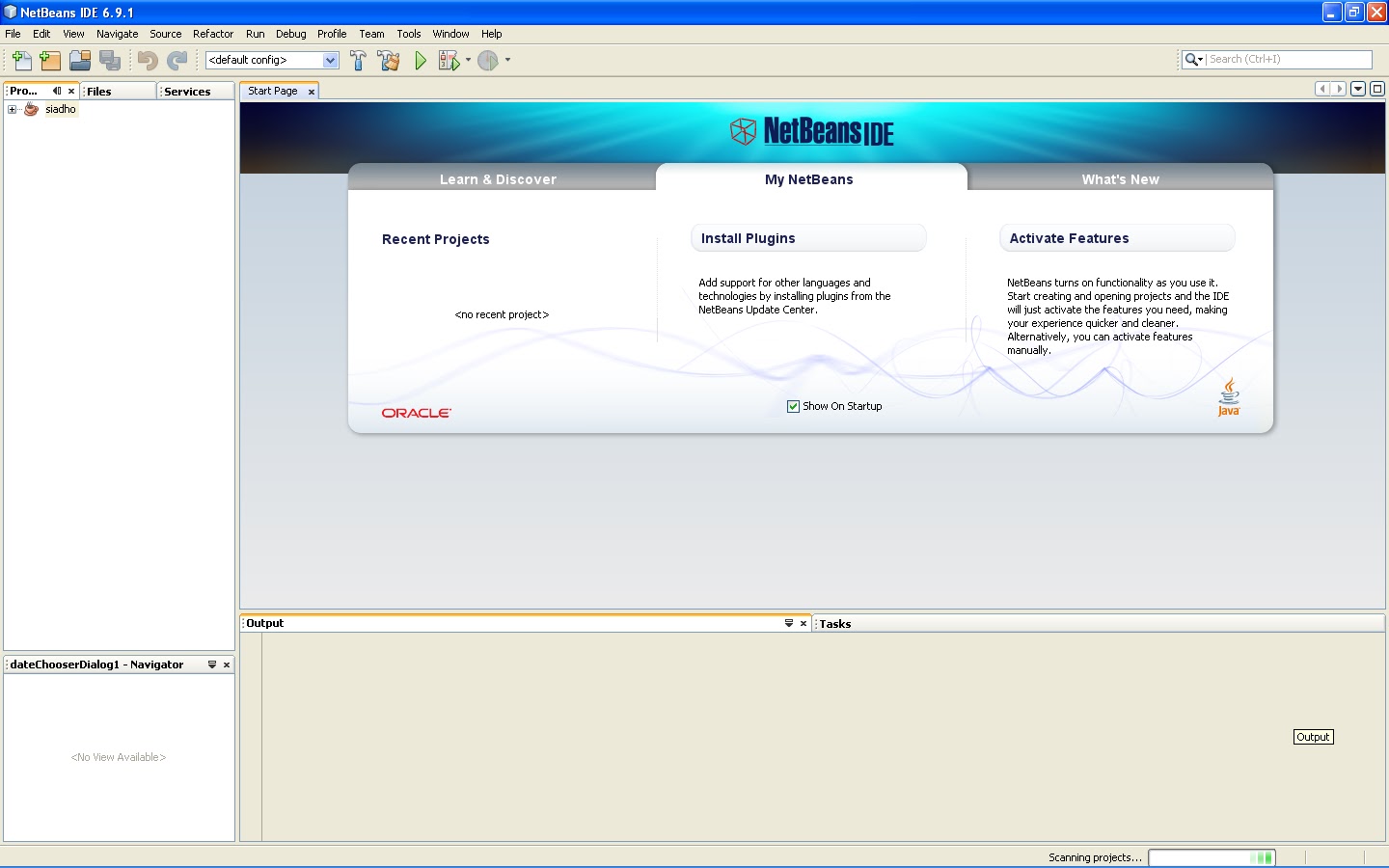Open the What's New tab link

coord(1120,178)
